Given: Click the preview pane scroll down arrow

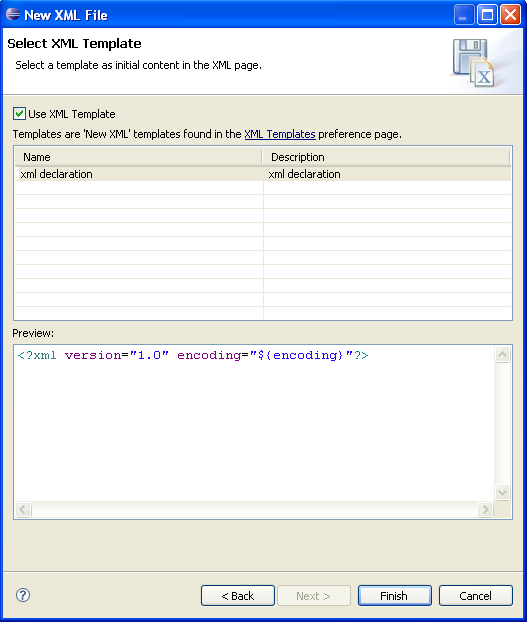Looking at the screenshot, I should (502, 493).
